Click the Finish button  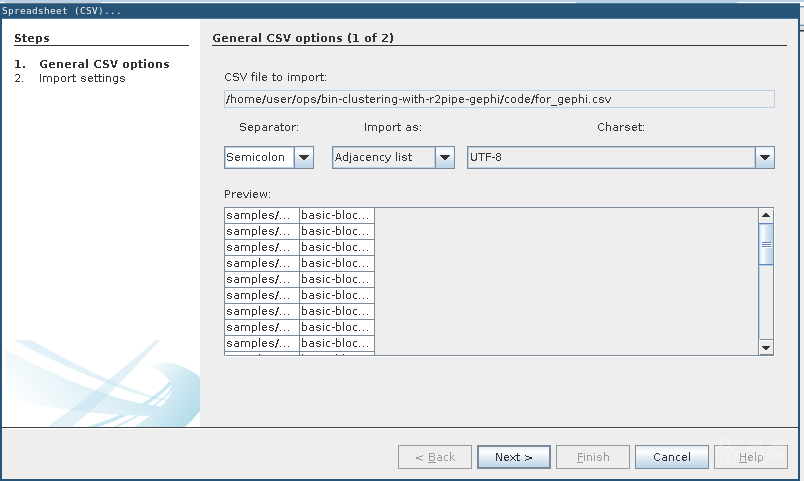click(x=593, y=457)
